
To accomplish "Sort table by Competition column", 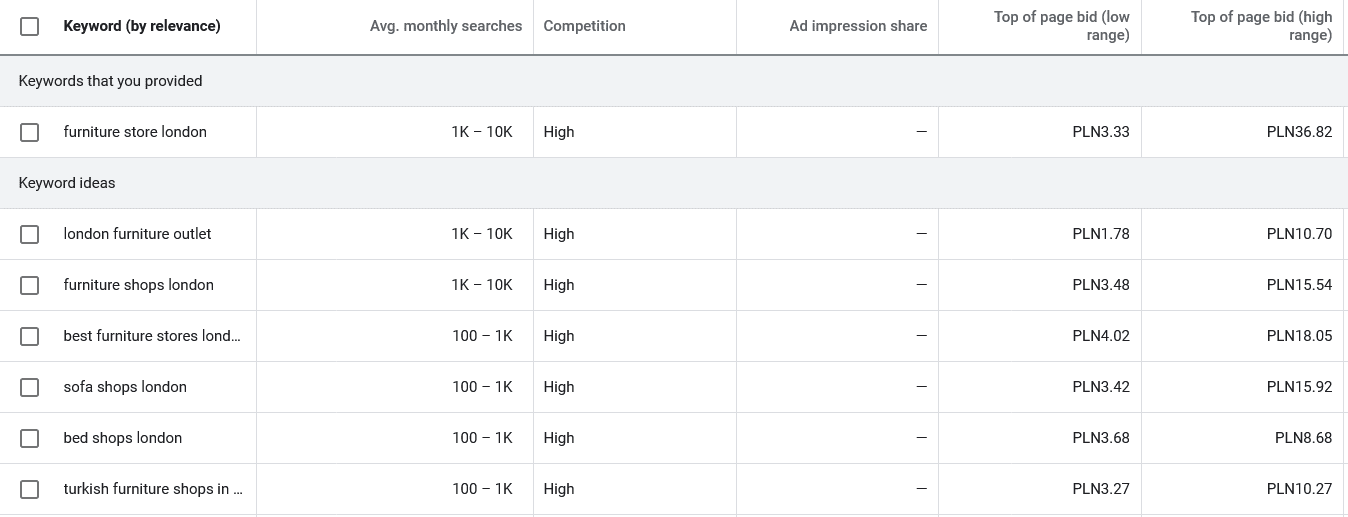I will point(584,26).
